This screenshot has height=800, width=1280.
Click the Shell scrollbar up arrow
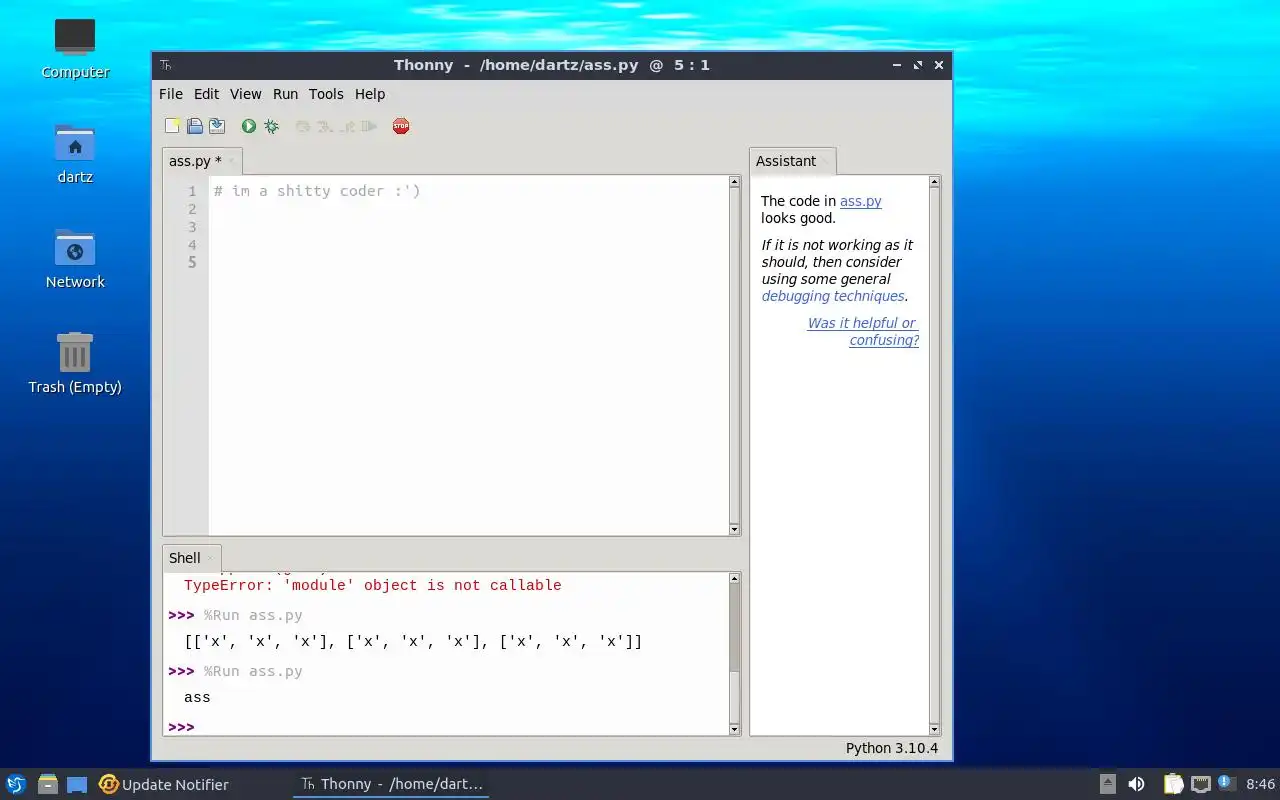click(x=734, y=578)
